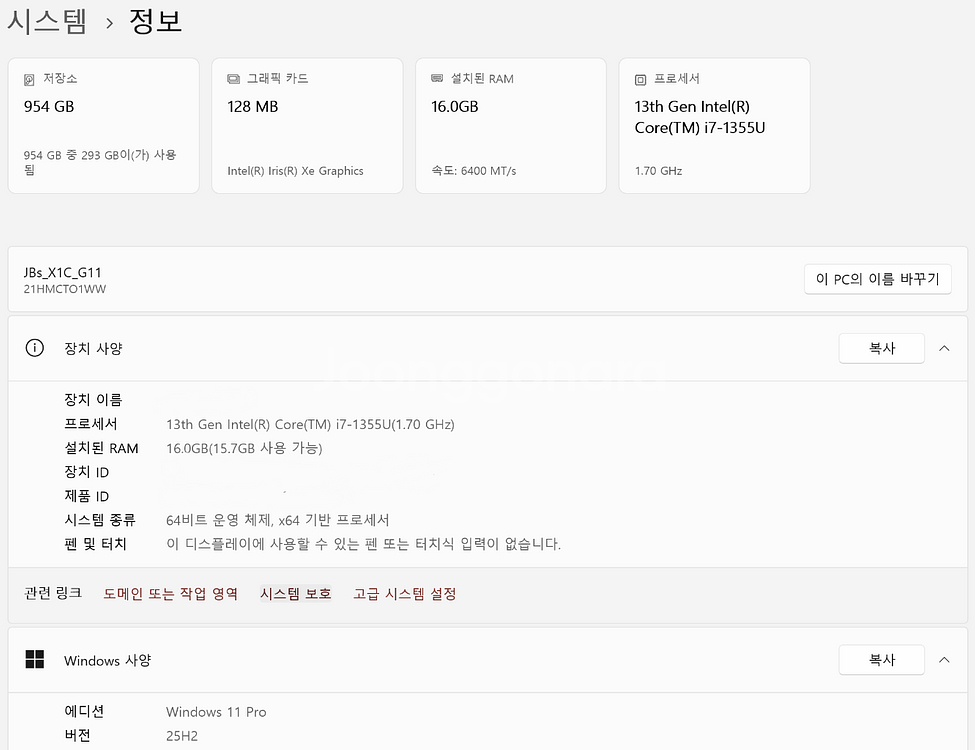Viewport: 975px width, 750px height.
Task: Open the 시스템 보호 link
Action: click(x=295, y=594)
